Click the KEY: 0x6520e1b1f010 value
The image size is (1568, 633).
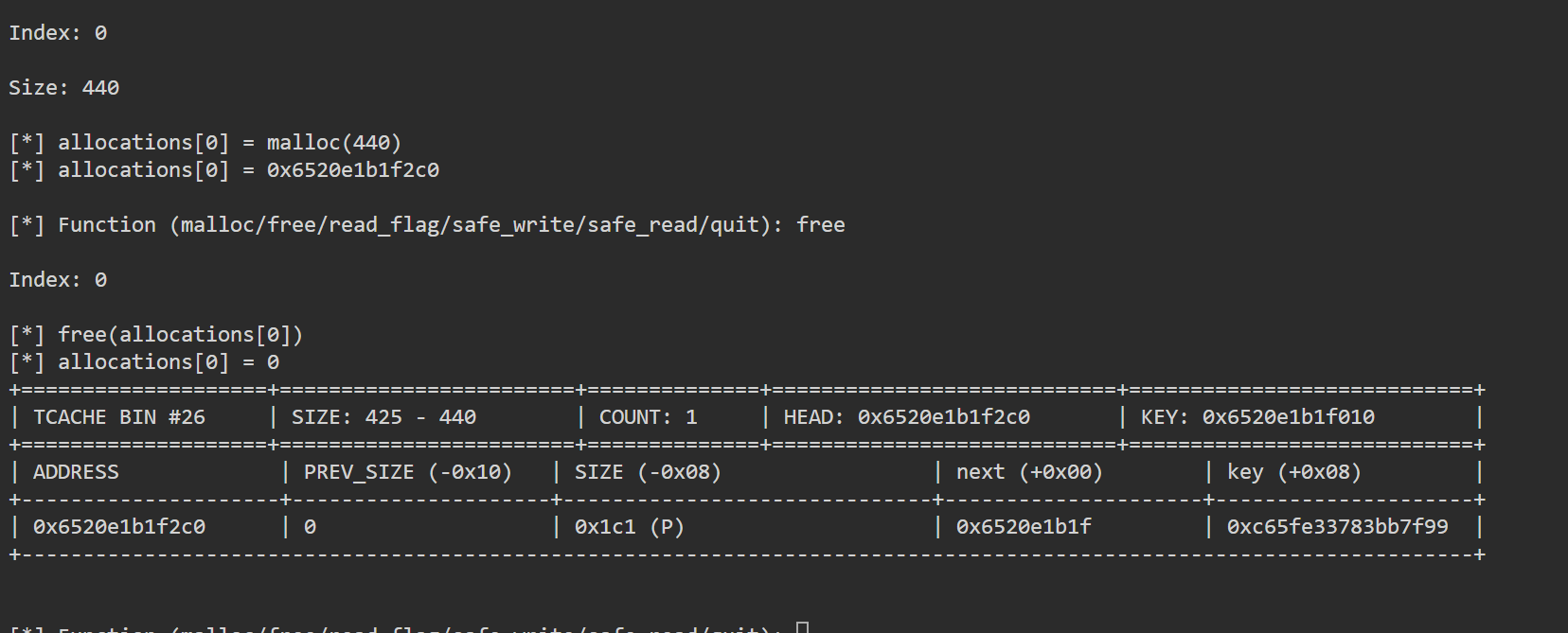(x=1257, y=417)
